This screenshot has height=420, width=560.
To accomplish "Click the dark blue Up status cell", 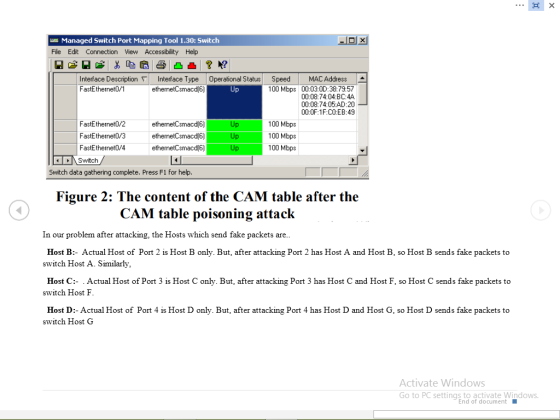I will click(x=234, y=102).
